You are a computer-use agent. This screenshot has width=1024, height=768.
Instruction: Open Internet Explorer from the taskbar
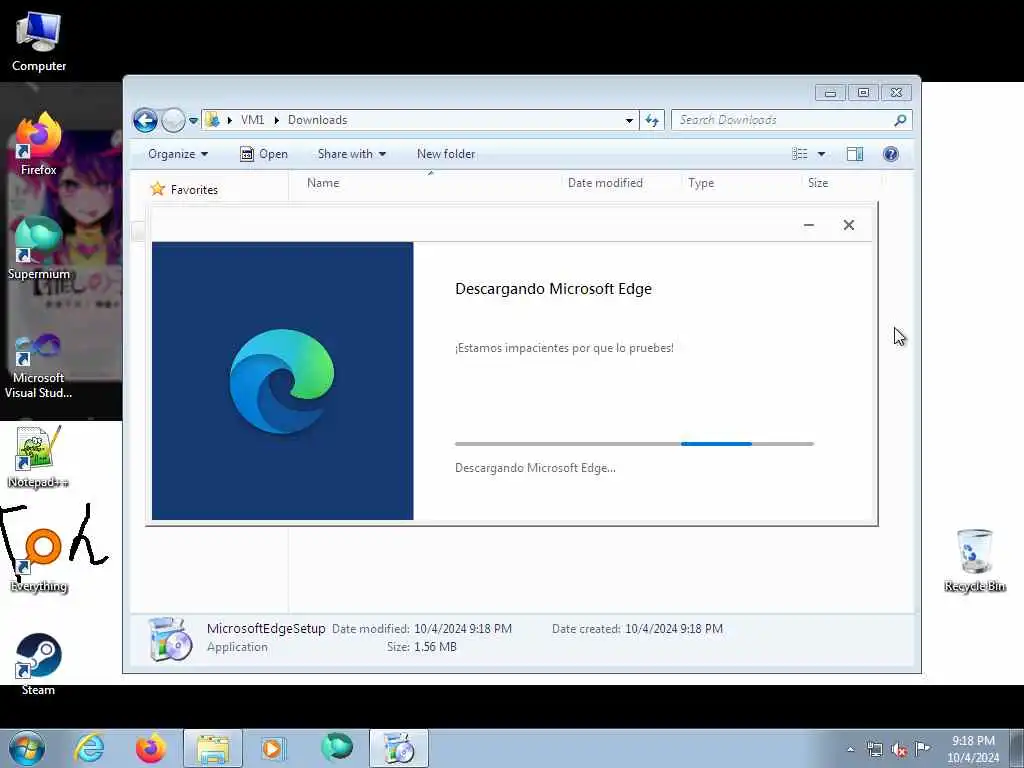89,748
